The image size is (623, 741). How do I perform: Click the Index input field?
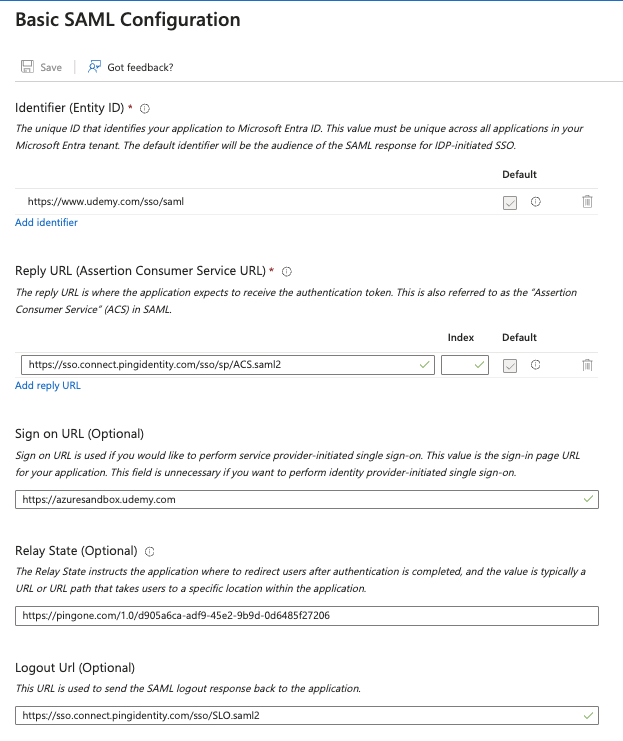coord(460,365)
